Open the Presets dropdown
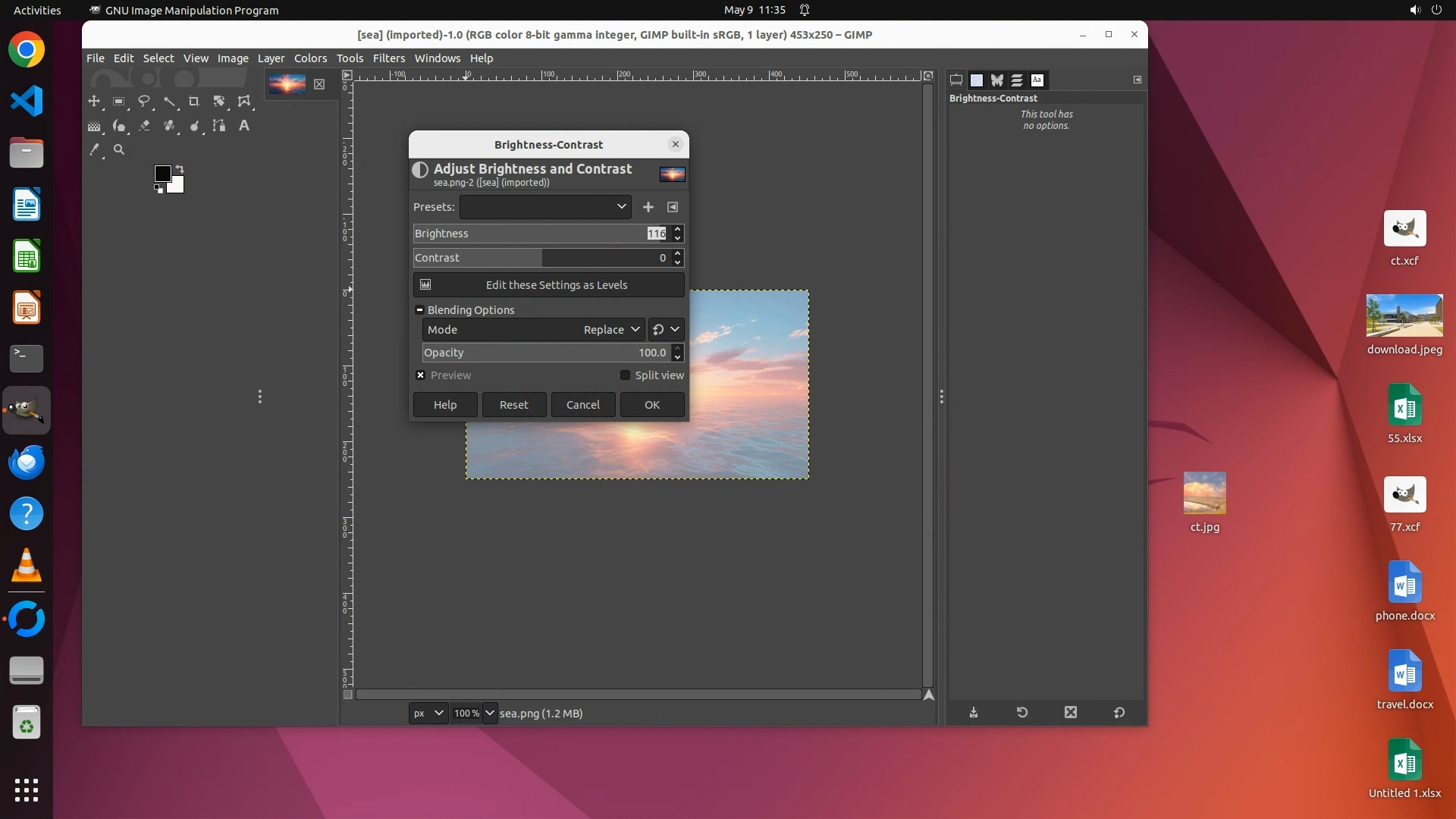The height and width of the screenshot is (819, 1456). click(545, 207)
